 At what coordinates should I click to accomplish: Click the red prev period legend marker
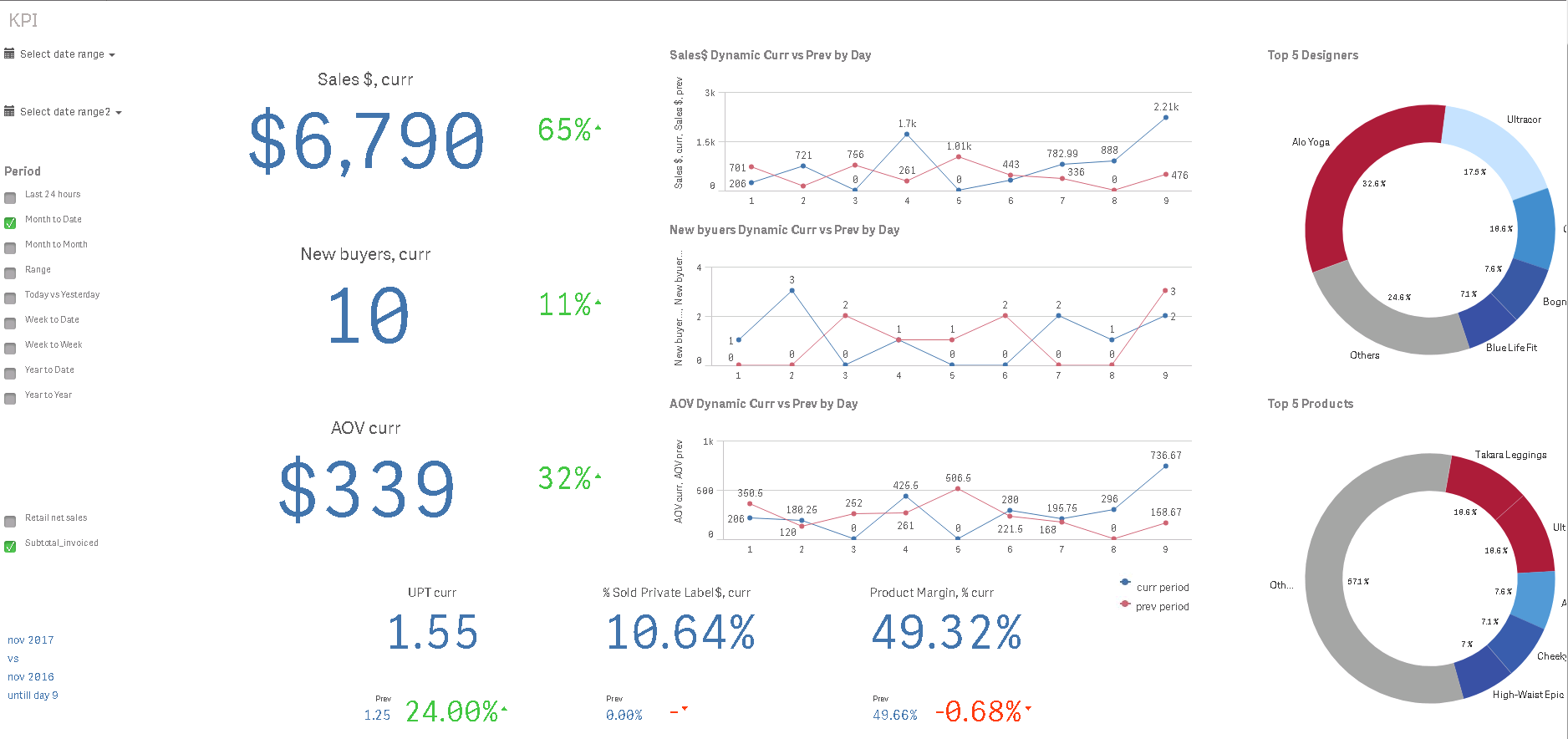click(1125, 604)
